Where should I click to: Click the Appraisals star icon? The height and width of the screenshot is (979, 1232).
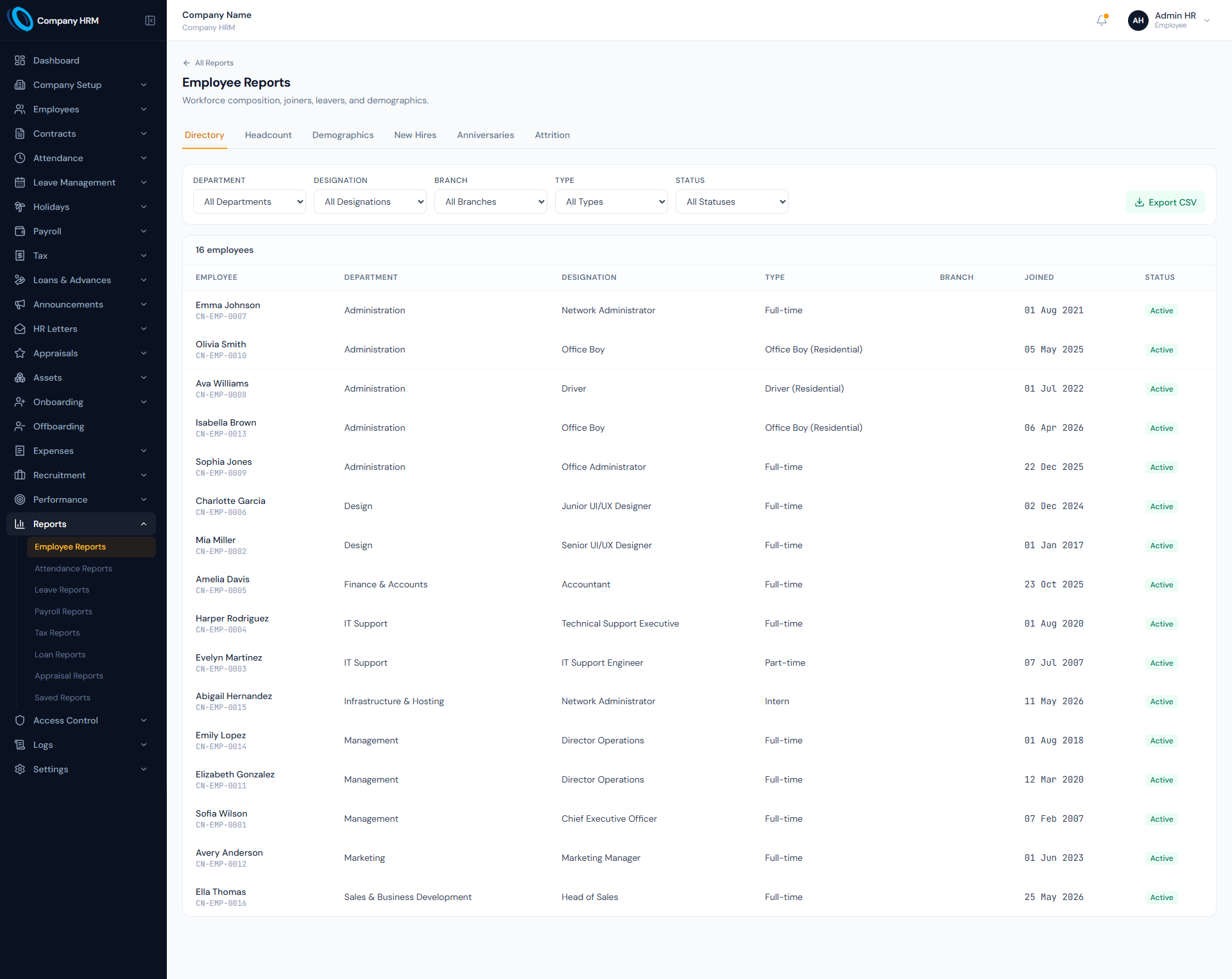[20, 353]
